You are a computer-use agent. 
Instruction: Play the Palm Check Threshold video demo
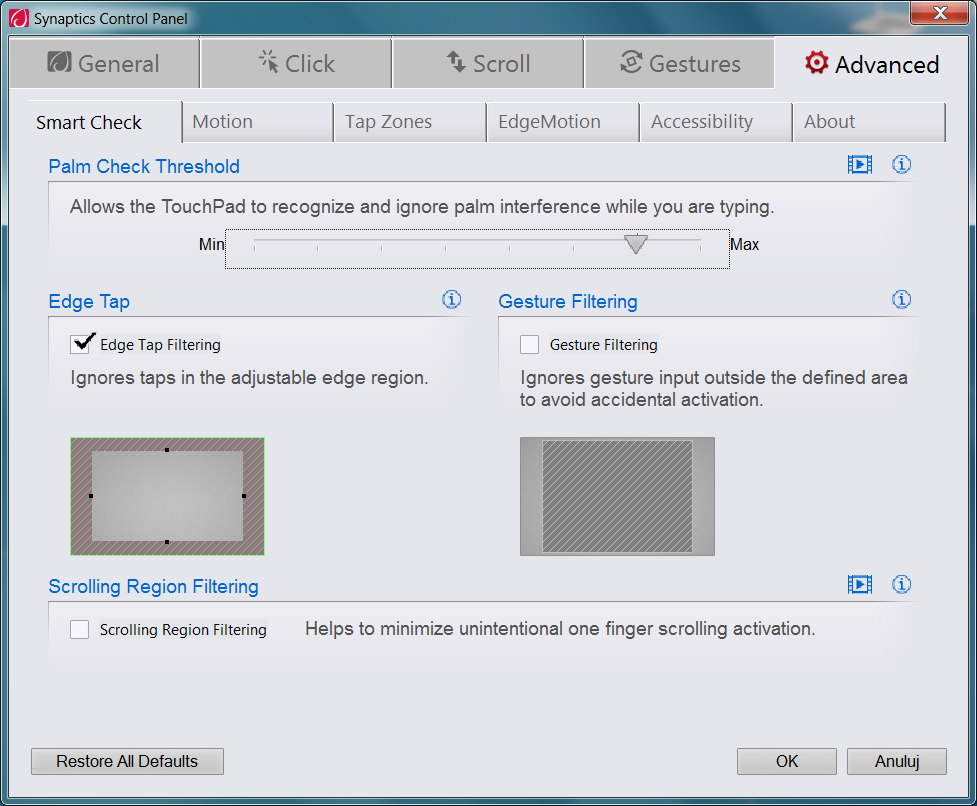click(x=859, y=165)
